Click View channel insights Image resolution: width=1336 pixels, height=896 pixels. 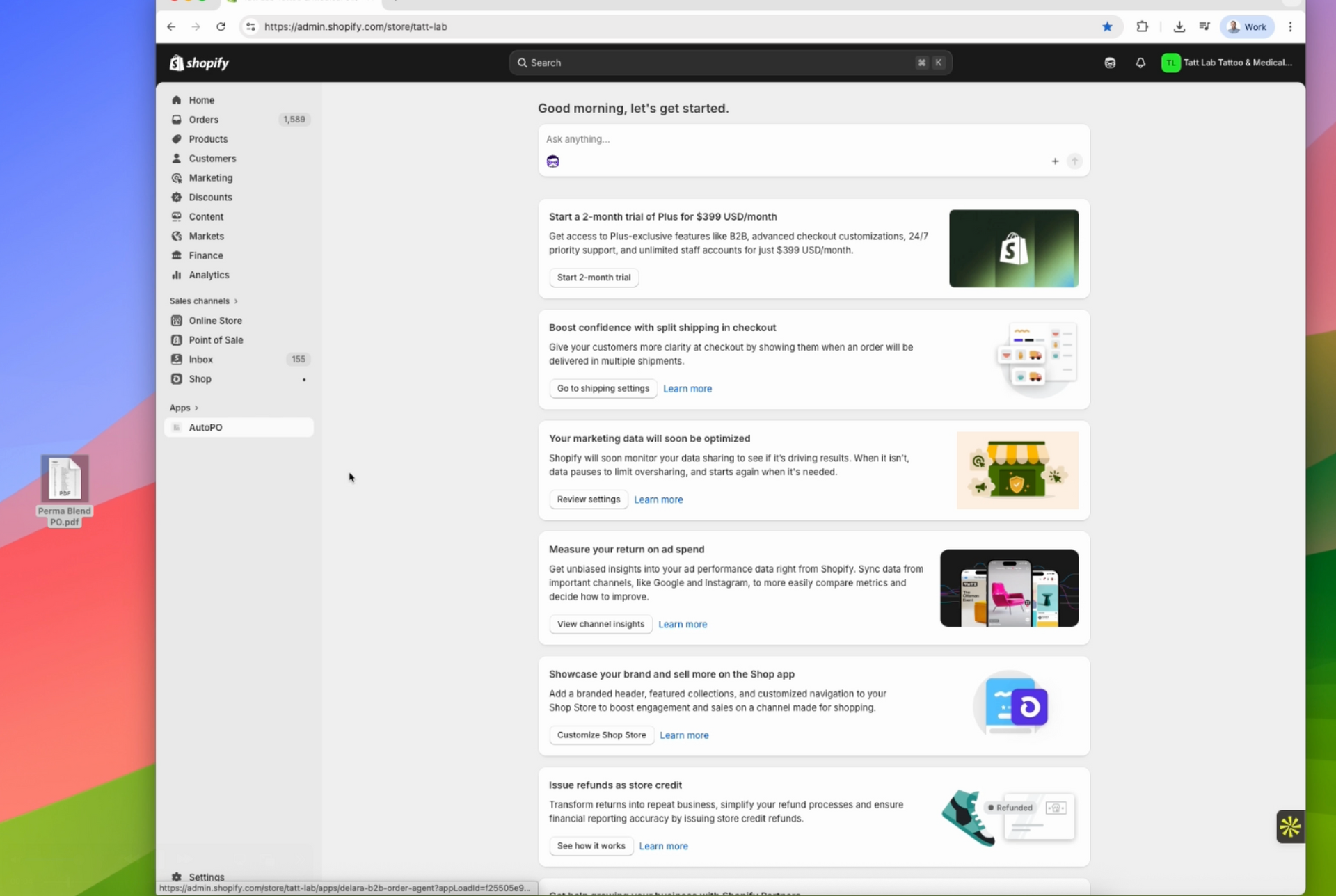601,624
